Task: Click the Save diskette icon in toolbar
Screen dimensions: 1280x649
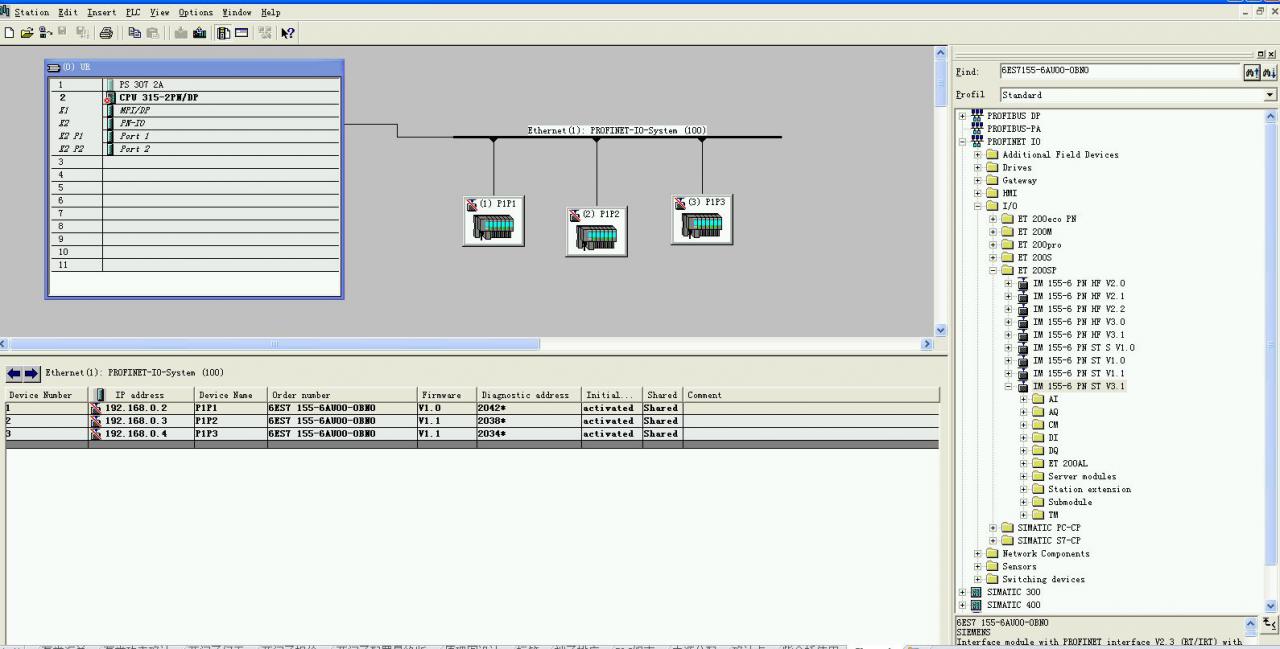Action: pos(62,32)
